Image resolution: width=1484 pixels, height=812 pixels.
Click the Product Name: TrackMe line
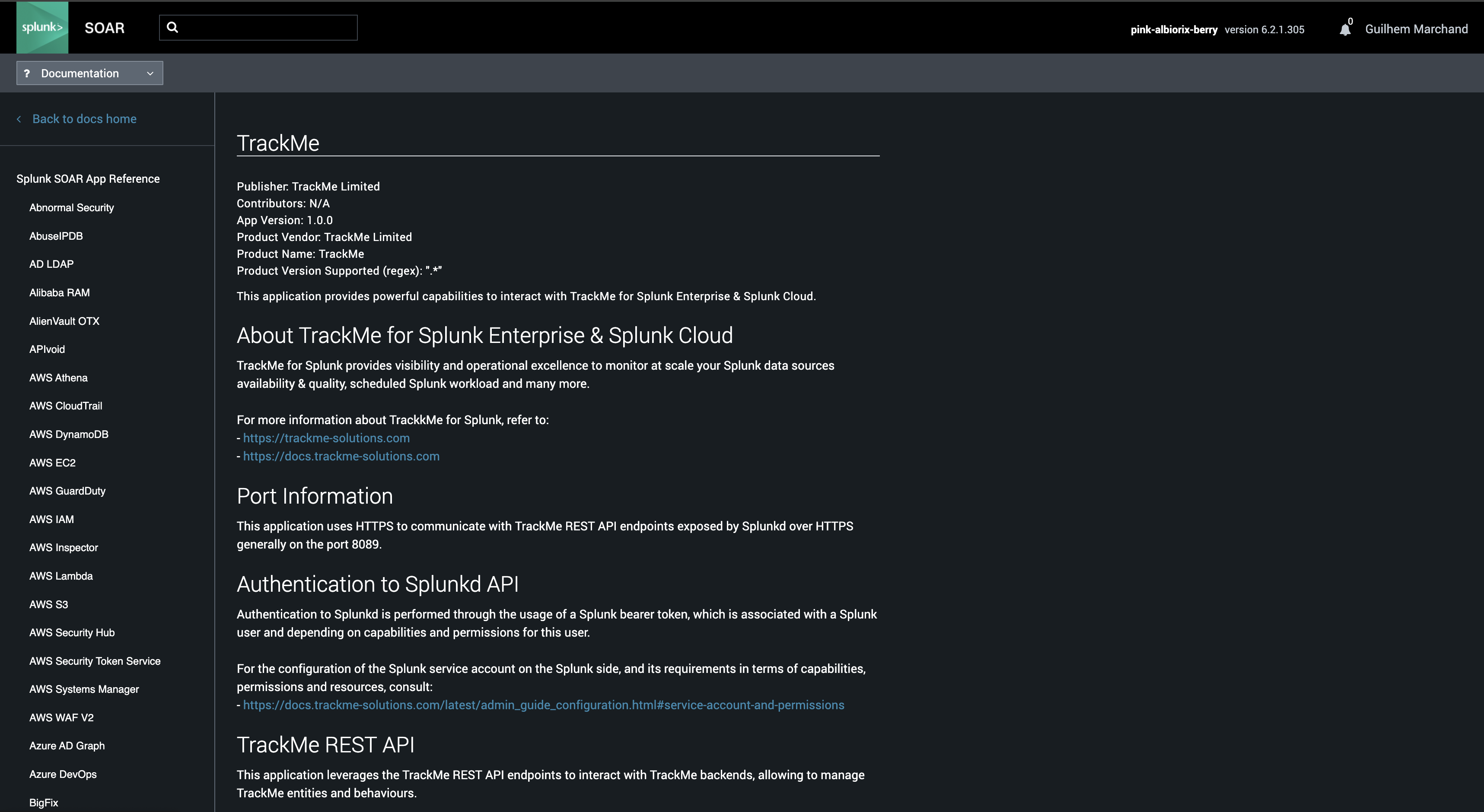click(x=300, y=254)
